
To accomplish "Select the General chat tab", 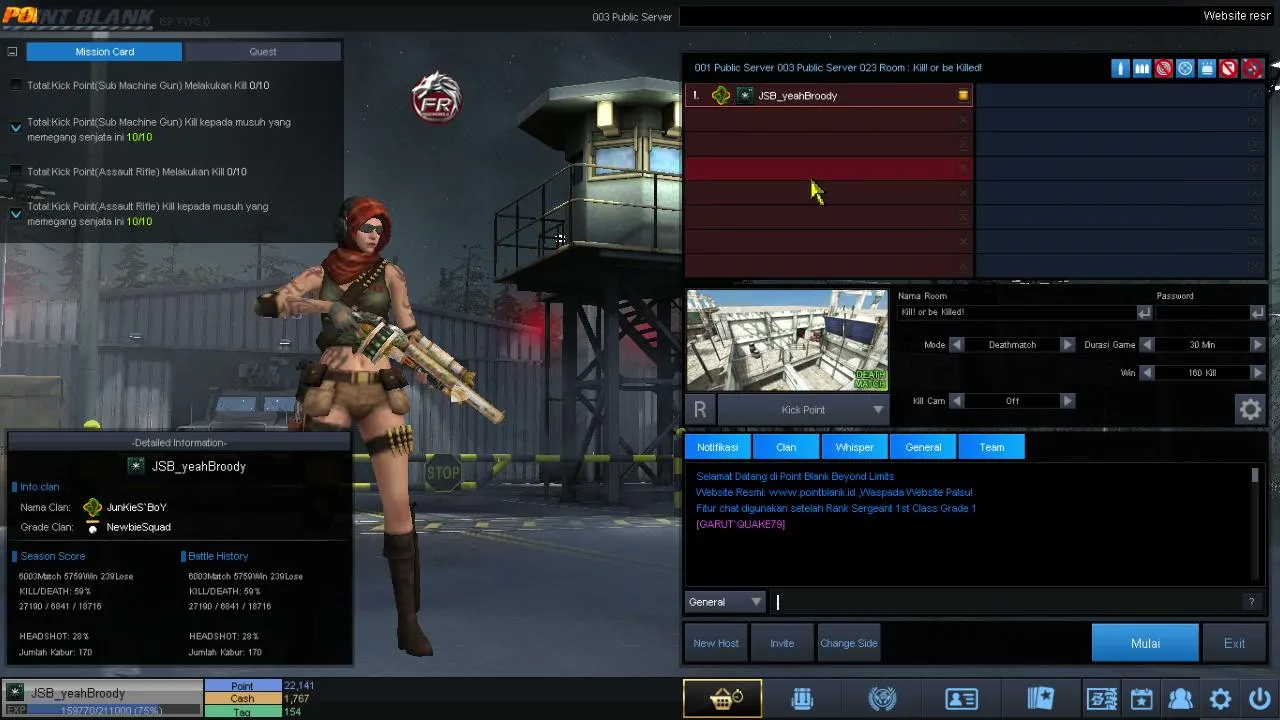I will [x=923, y=447].
